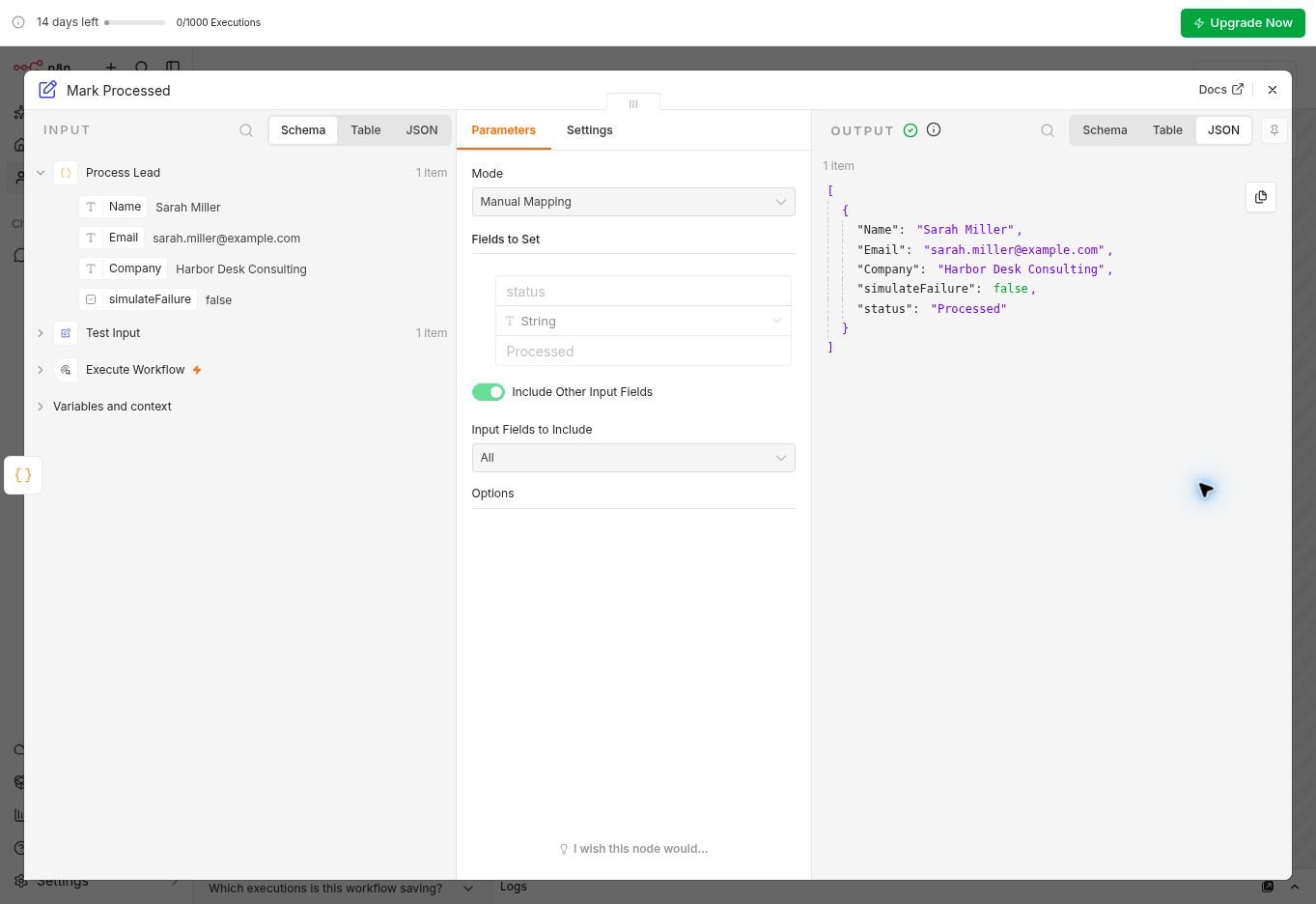Screen dimensions: 1316x904
Task: Select output Table view
Action: pos(1167,130)
